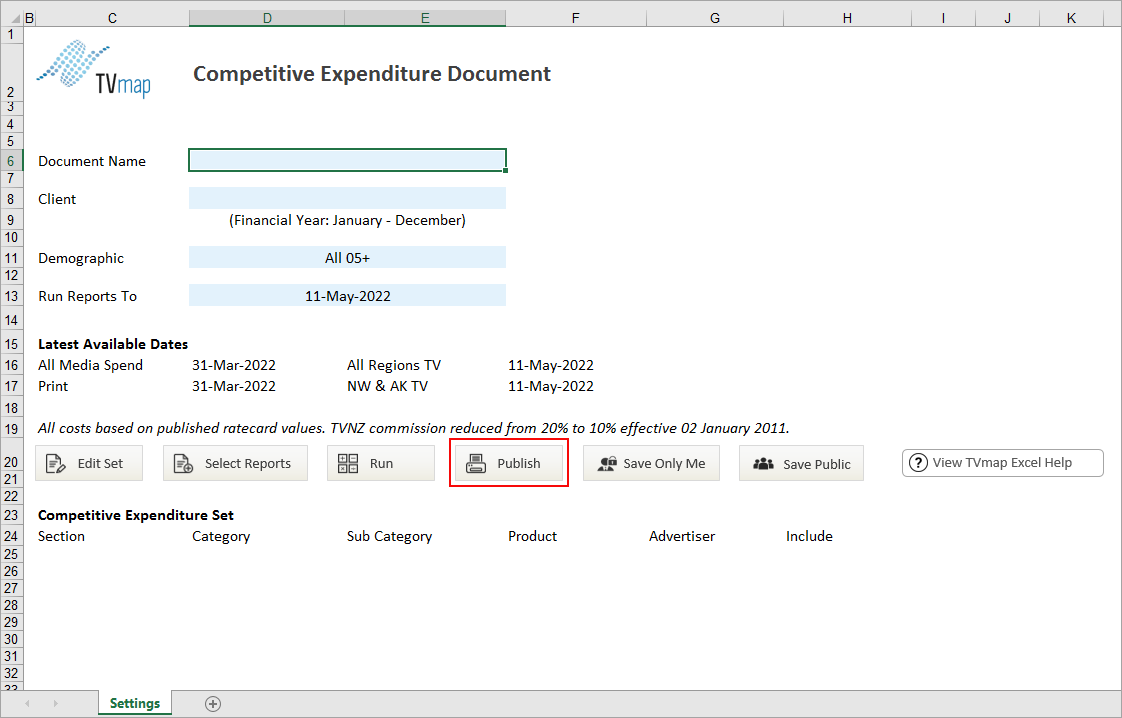Click the Save Public button
This screenshot has width=1122, height=718.
coord(801,463)
